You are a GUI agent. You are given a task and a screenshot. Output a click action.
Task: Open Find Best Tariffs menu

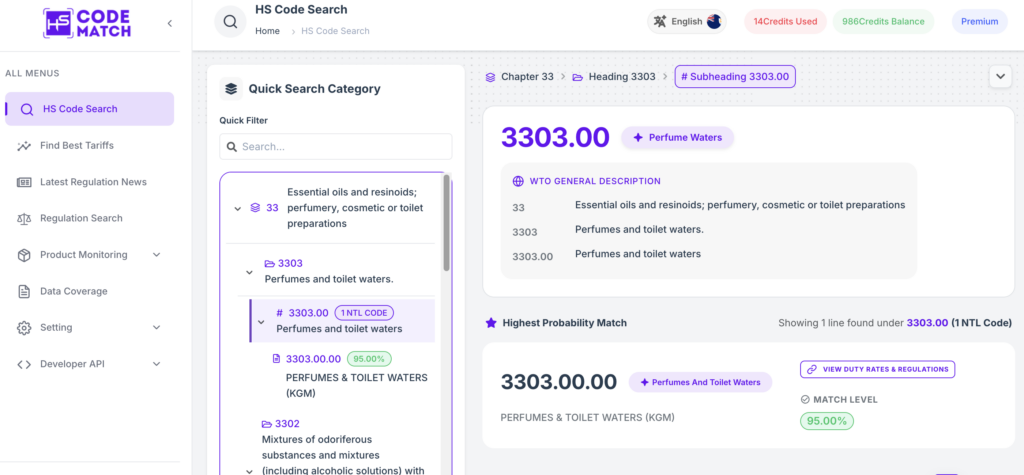click(x=76, y=146)
